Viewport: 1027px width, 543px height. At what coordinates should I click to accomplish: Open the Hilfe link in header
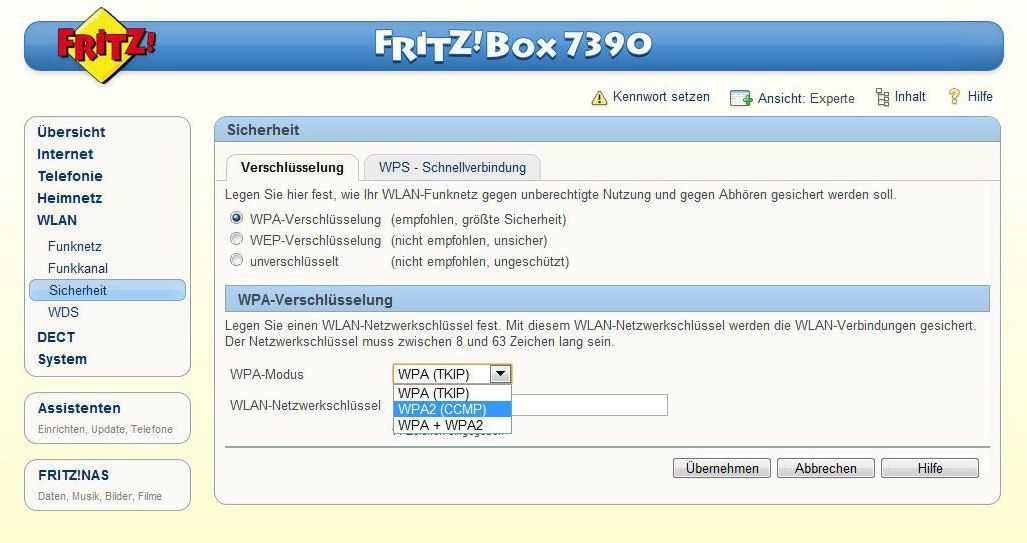pyautogui.click(x=980, y=96)
